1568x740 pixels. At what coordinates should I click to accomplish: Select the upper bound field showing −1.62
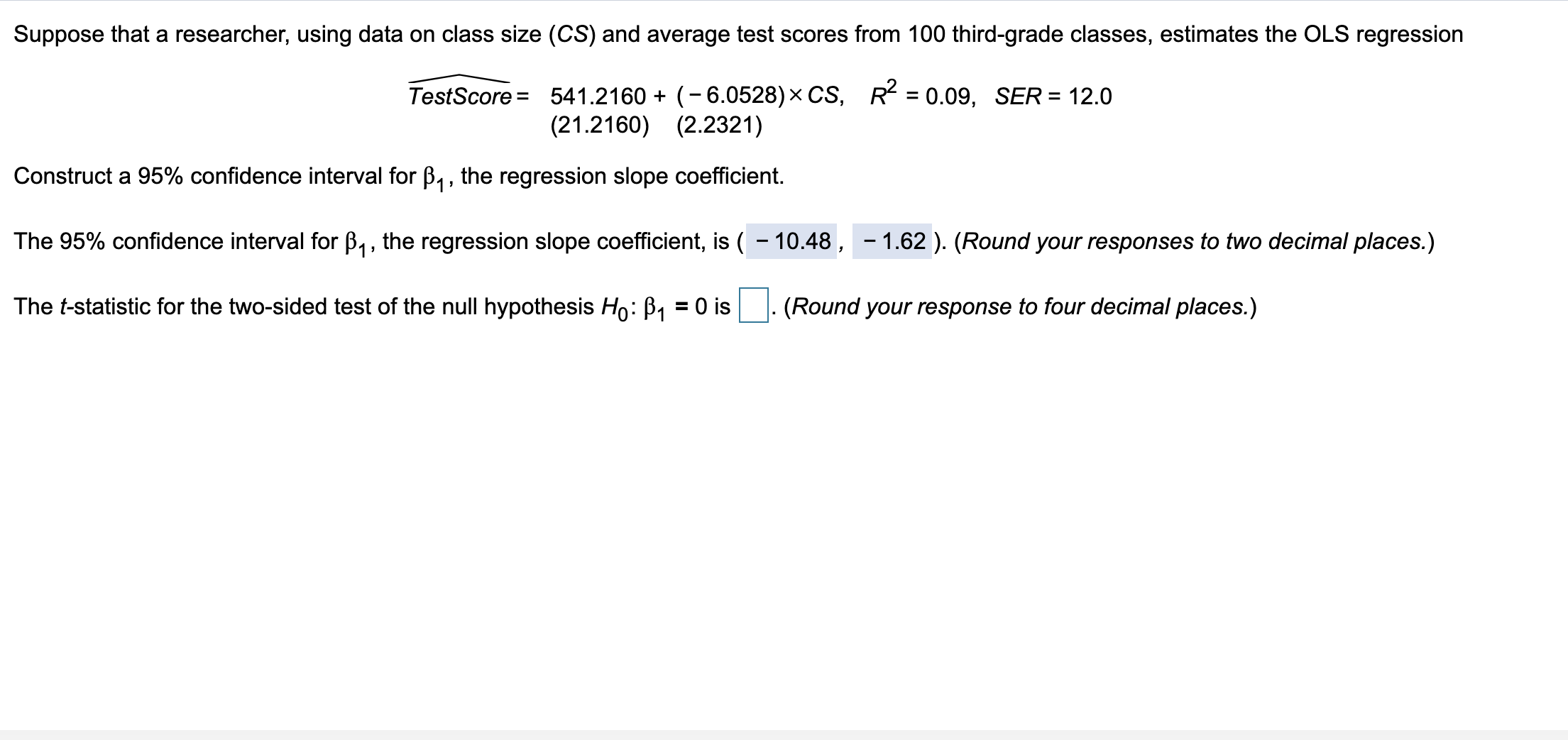(x=892, y=241)
